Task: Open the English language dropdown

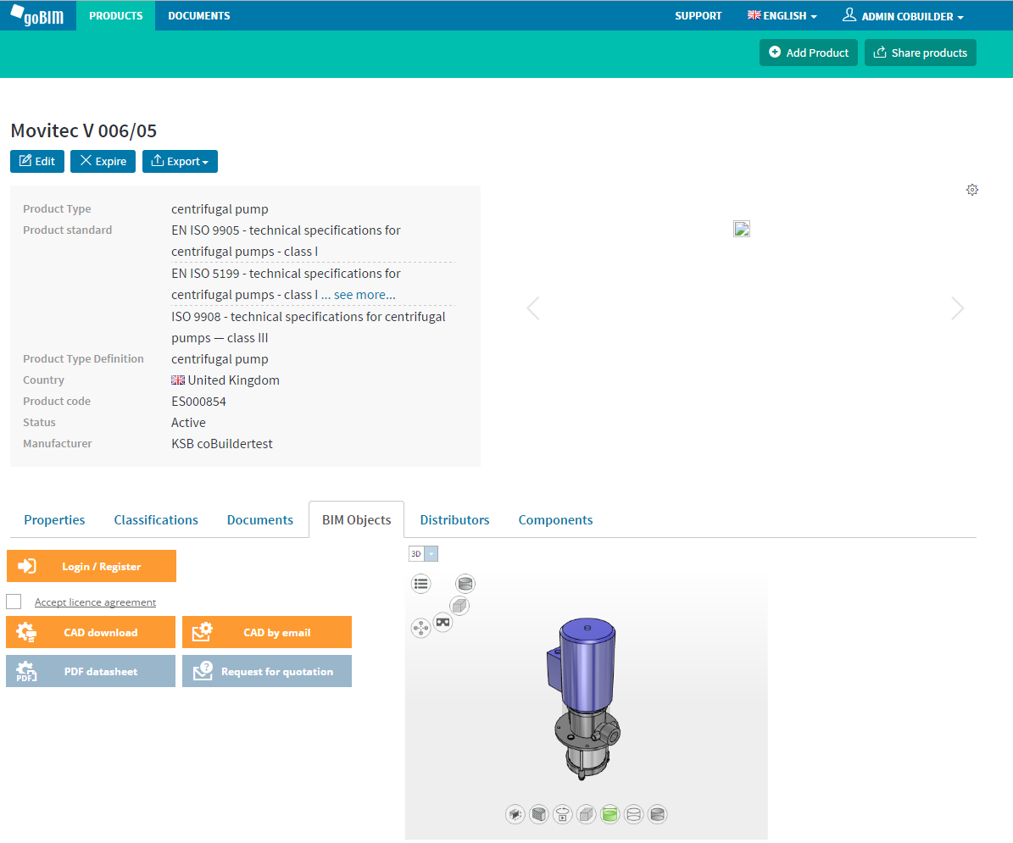Action: 782,16
